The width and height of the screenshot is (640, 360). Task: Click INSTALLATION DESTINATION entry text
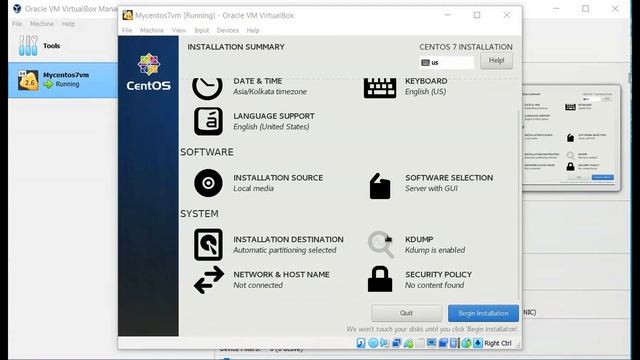[288, 244]
